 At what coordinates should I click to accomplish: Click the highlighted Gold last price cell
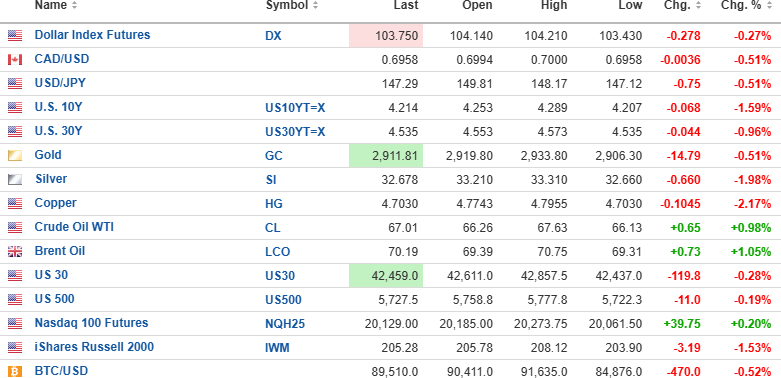pyautogui.click(x=386, y=156)
